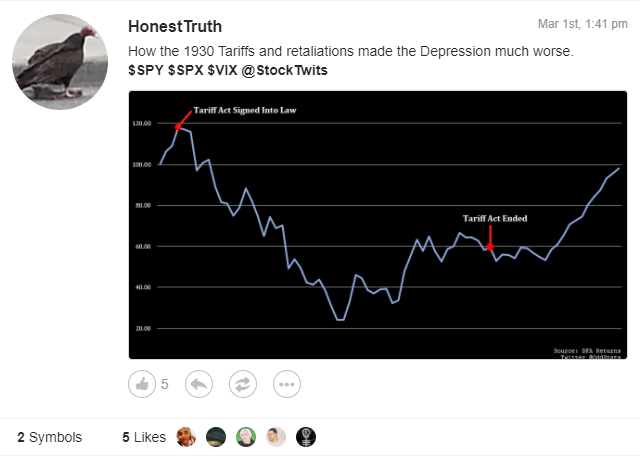This screenshot has height=459, width=640.
Task: Show the 2 Symbols list
Action: click(x=49, y=437)
